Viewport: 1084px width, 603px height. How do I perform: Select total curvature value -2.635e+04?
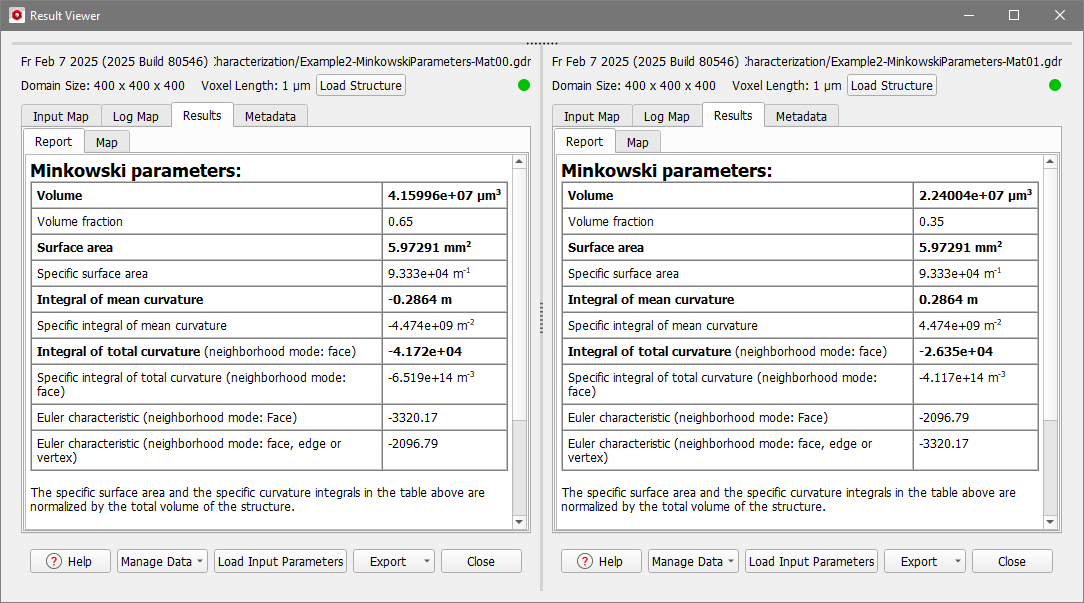coord(955,351)
